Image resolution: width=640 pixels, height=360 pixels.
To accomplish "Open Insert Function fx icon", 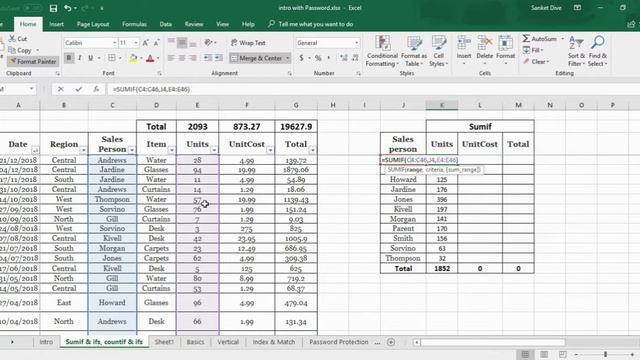I will pyautogui.click(x=96, y=89).
